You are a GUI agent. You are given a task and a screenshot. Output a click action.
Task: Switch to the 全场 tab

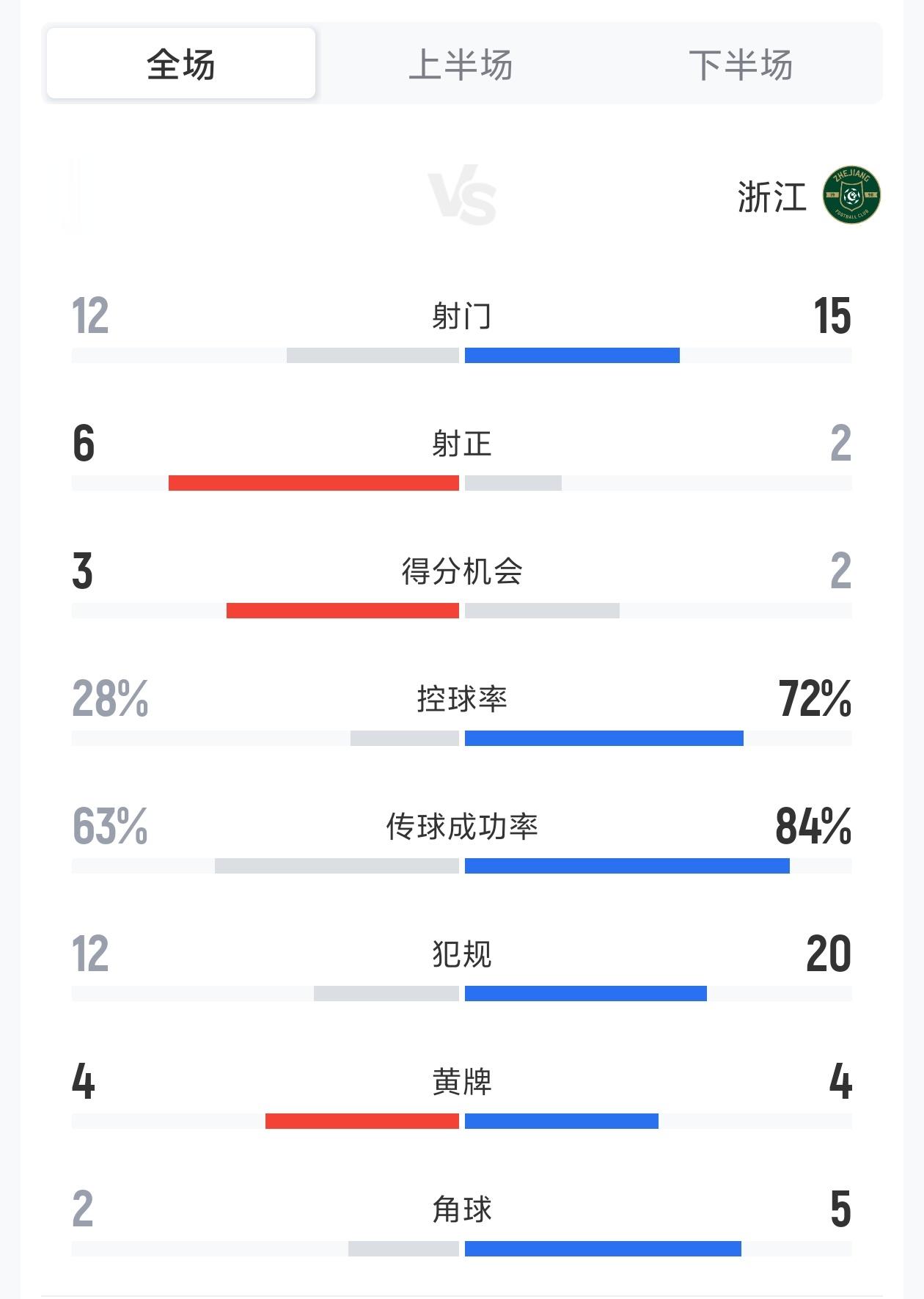[181, 65]
